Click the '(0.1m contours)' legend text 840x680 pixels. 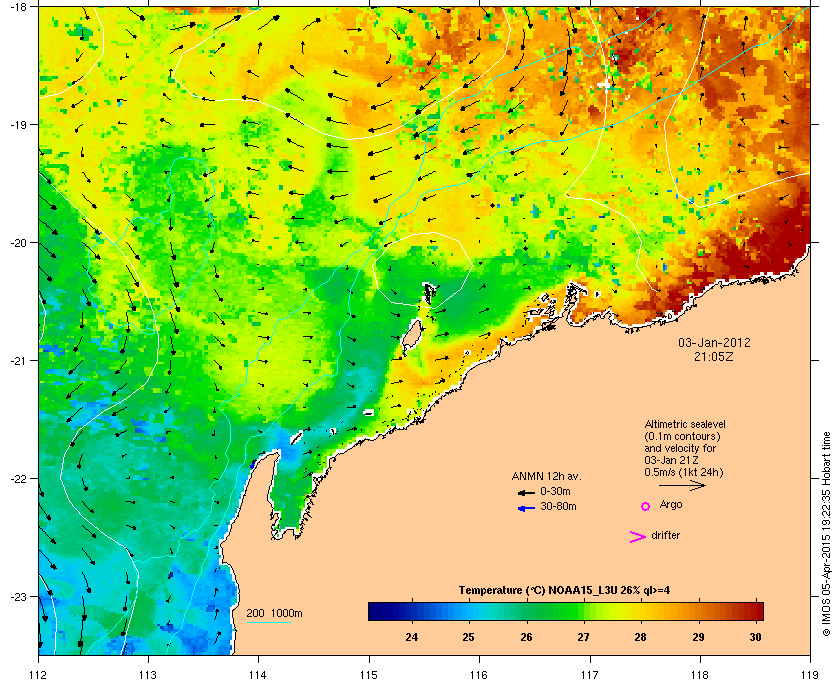[x=682, y=436]
